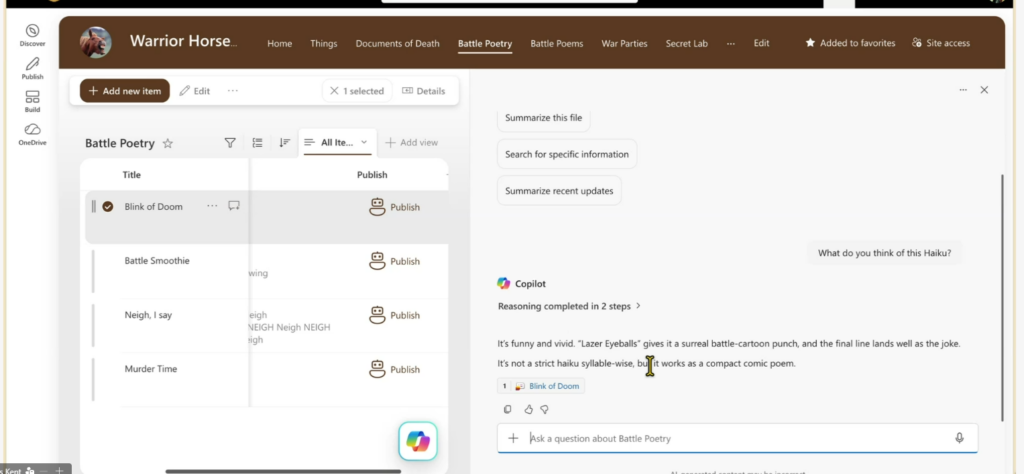Screen dimensions: 1024x474
Task: Open the Build icon in sidebar
Action: [32, 97]
